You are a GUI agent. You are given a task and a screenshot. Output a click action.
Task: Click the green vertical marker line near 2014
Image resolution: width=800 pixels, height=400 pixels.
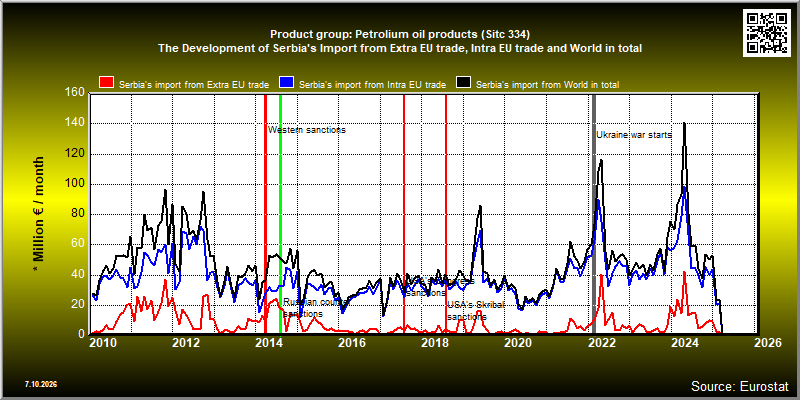click(281, 214)
